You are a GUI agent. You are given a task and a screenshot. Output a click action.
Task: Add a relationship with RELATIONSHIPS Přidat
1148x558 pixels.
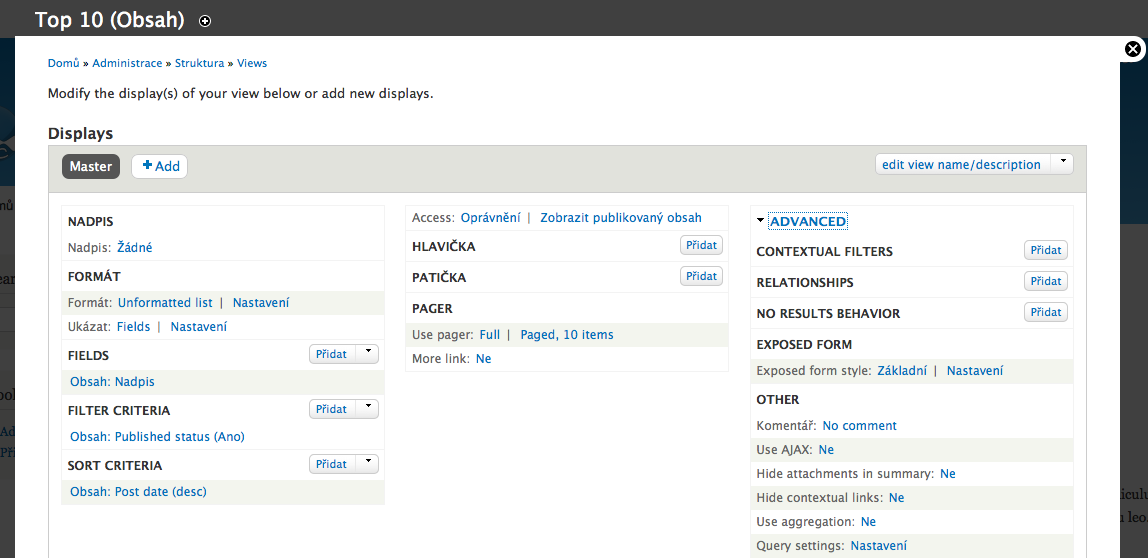[x=1046, y=281]
